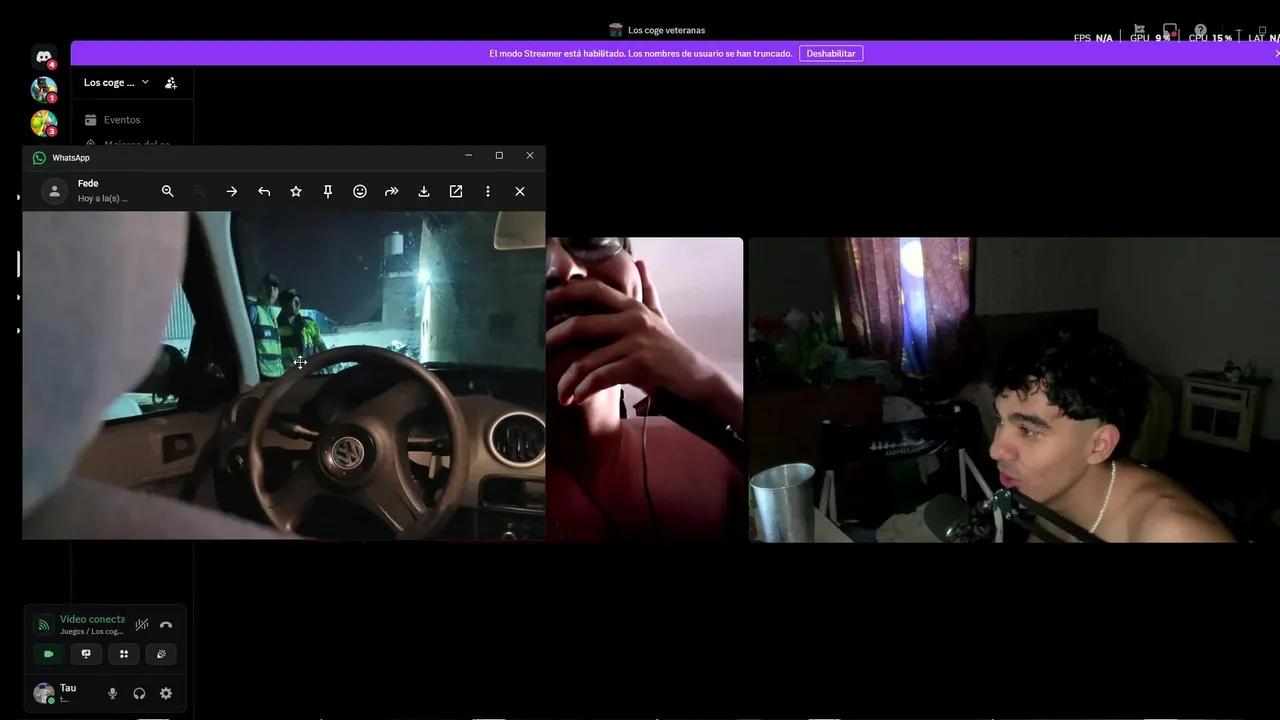Screen dimensions: 1280x720
Task: Open Discord user settings gear
Action: pos(166,693)
